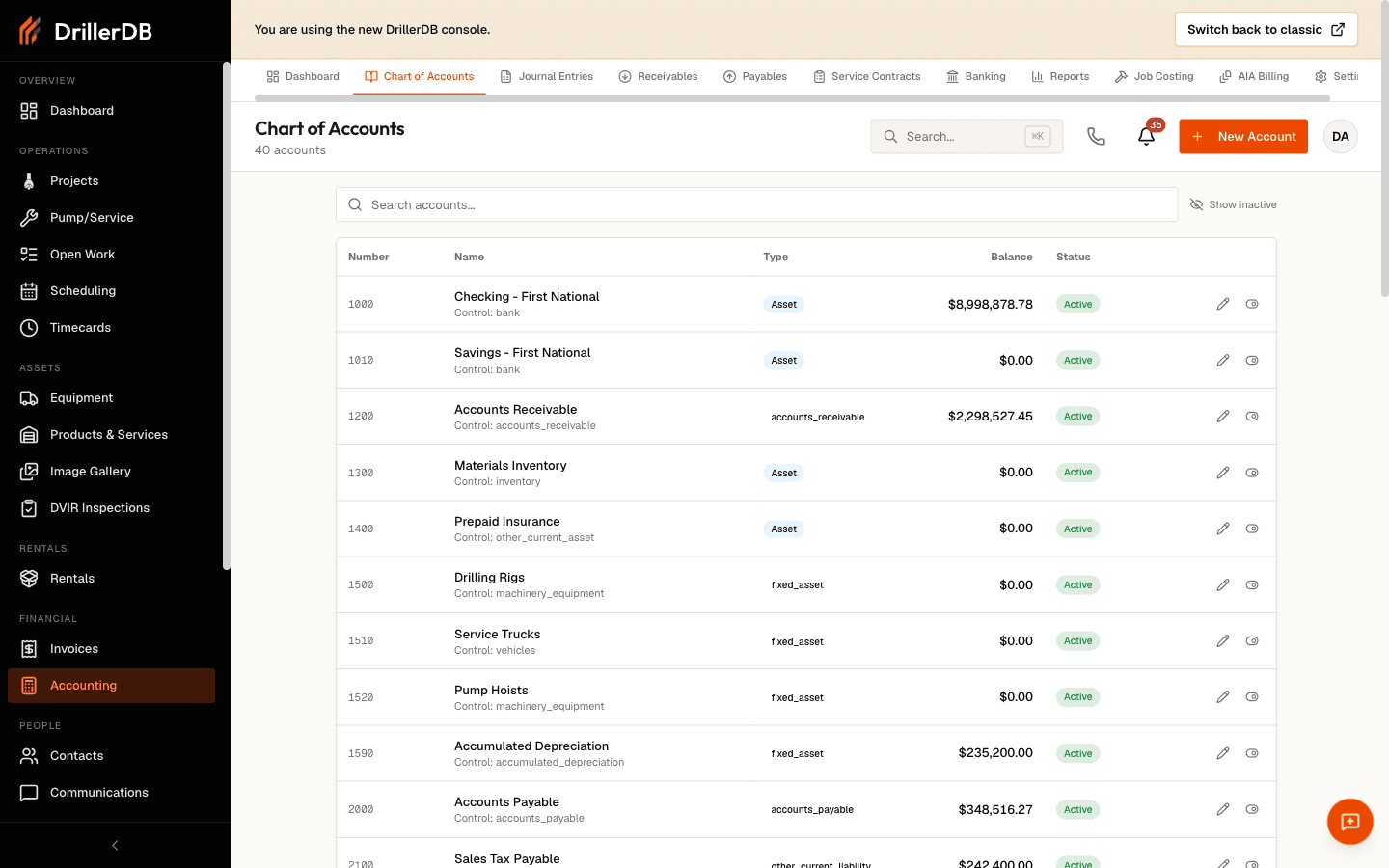Collapse the sidebar with the chevron
The width and height of the screenshot is (1389, 868).
tap(115, 846)
